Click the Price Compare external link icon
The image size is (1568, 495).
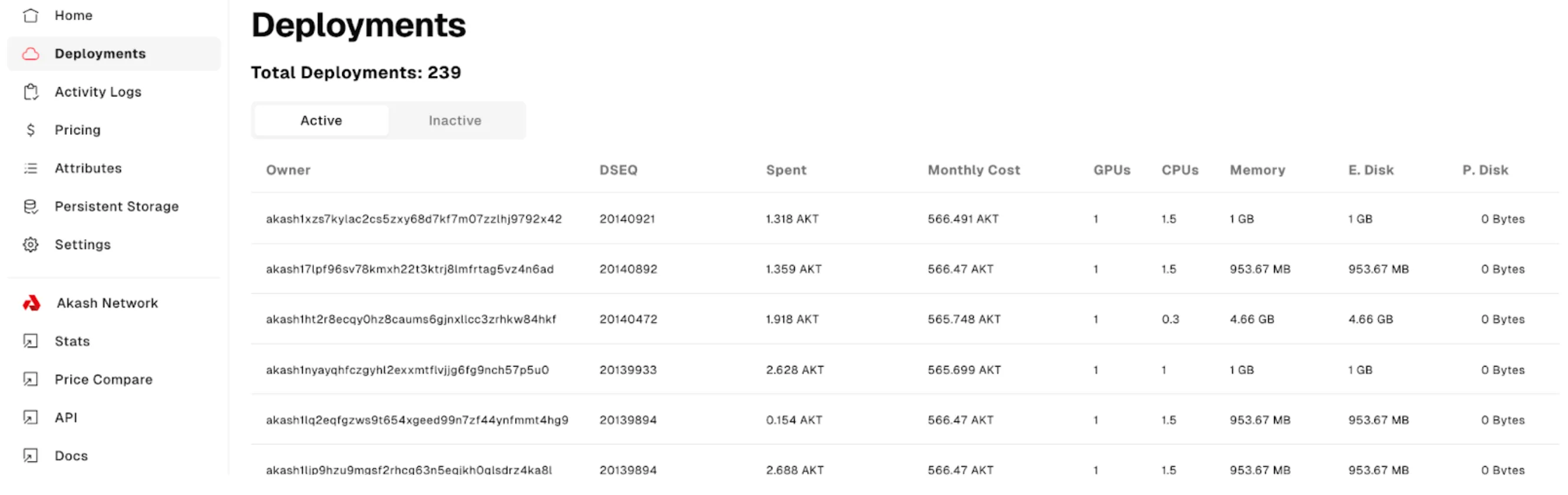(x=31, y=379)
